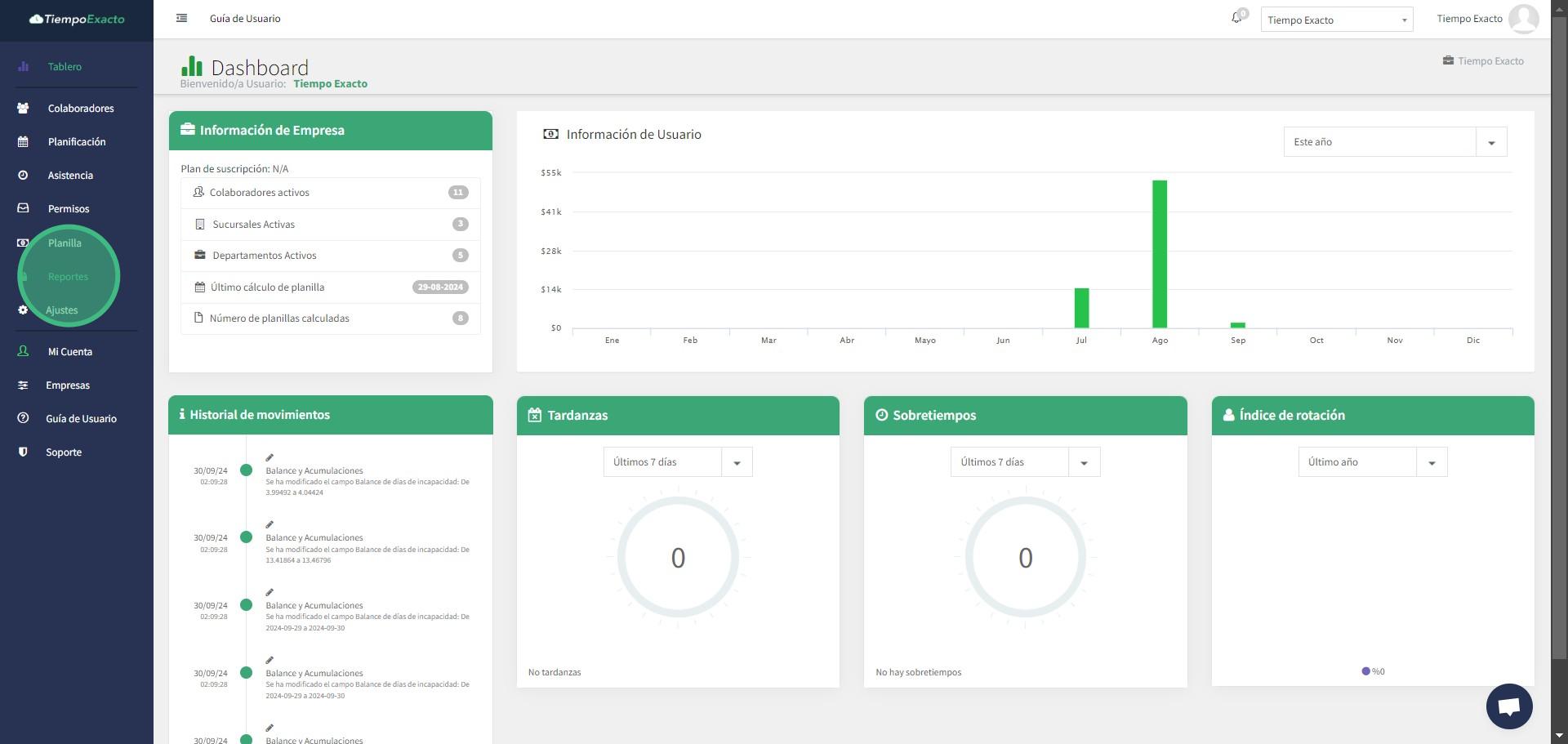Click the hamburger menu toggle icon
Image resolution: width=1568 pixels, height=744 pixels.
tap(181, 18)
